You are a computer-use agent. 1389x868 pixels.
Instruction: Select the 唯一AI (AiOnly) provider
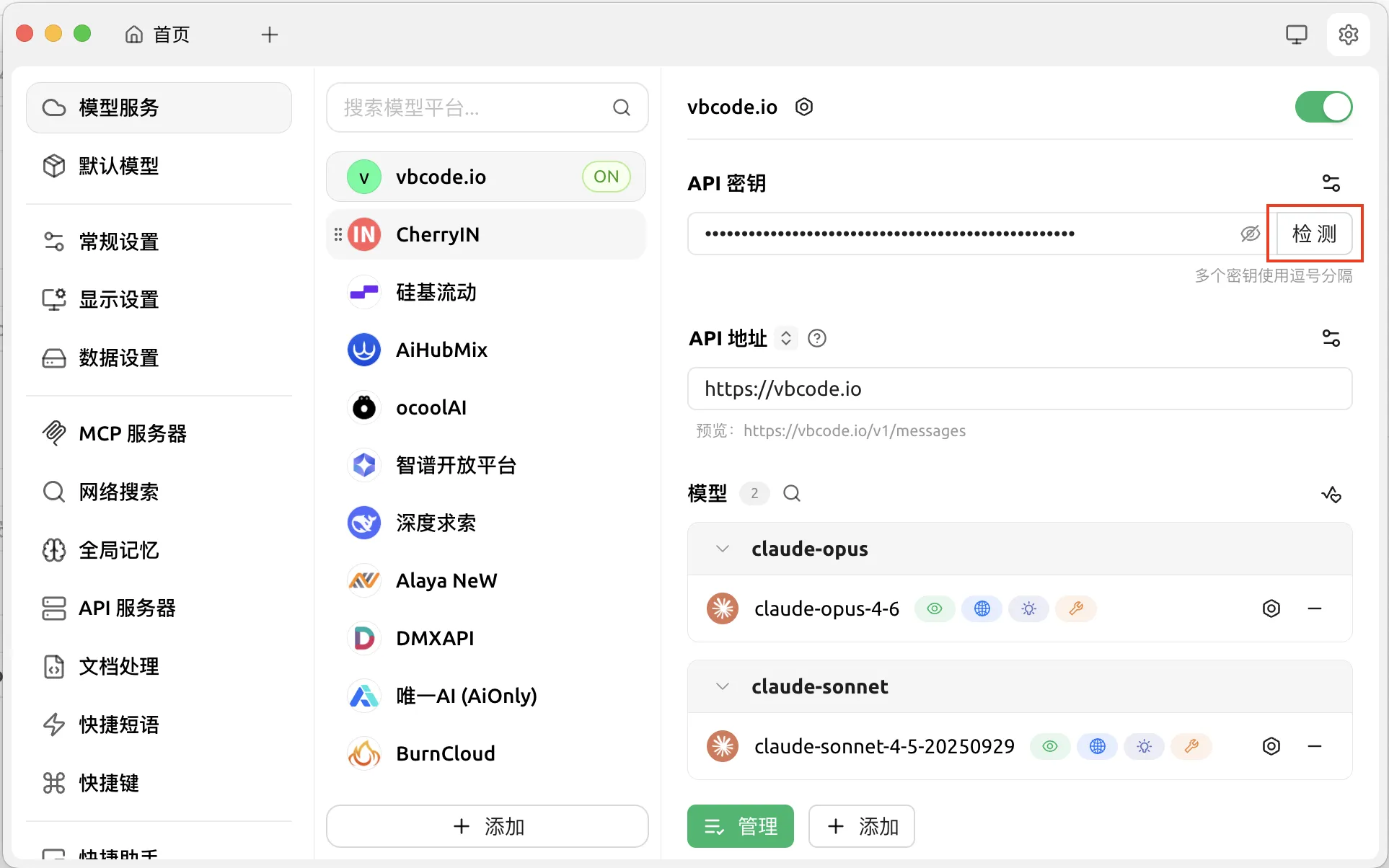tap(485, 696)
